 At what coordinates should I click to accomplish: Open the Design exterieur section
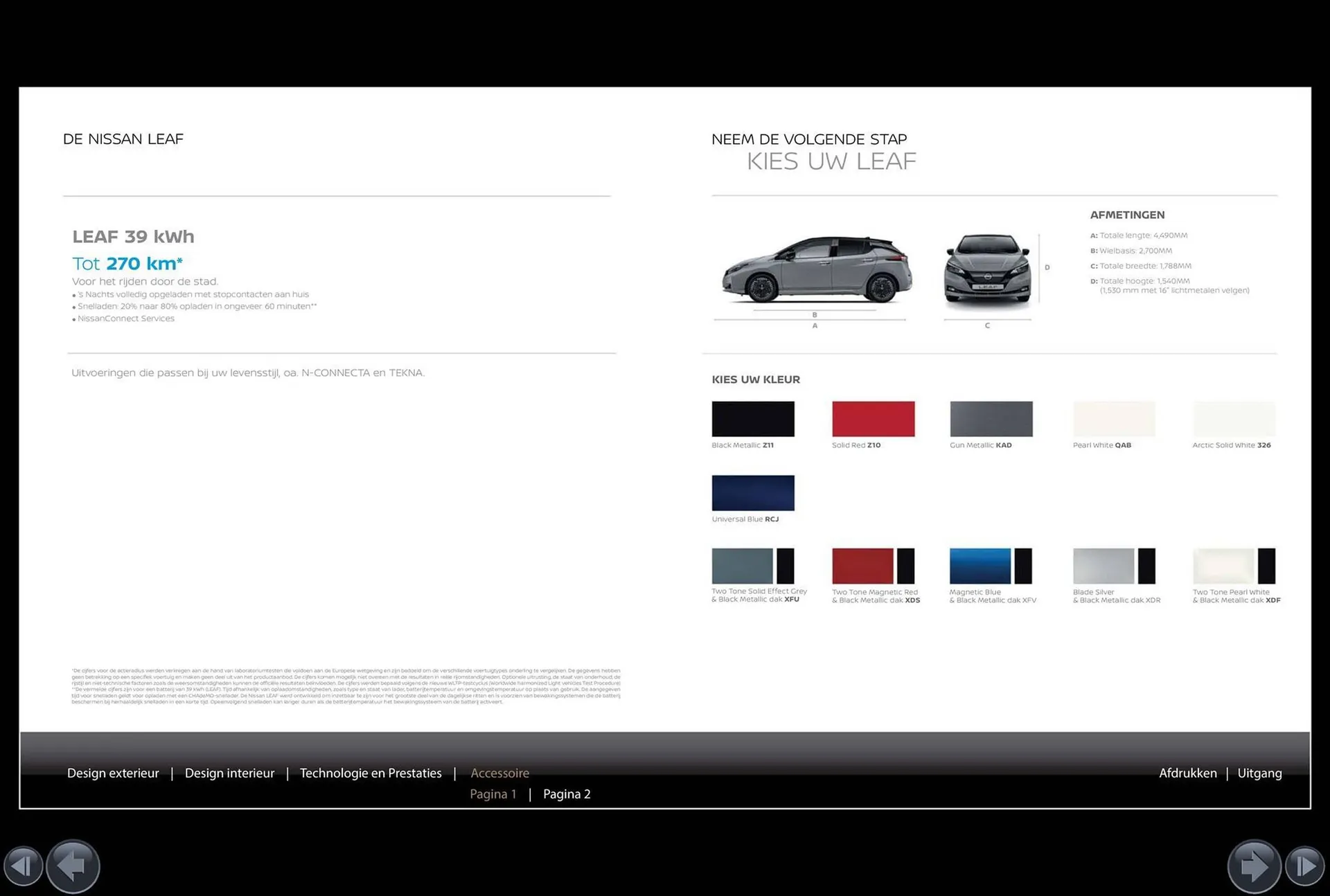pos(113,773)
